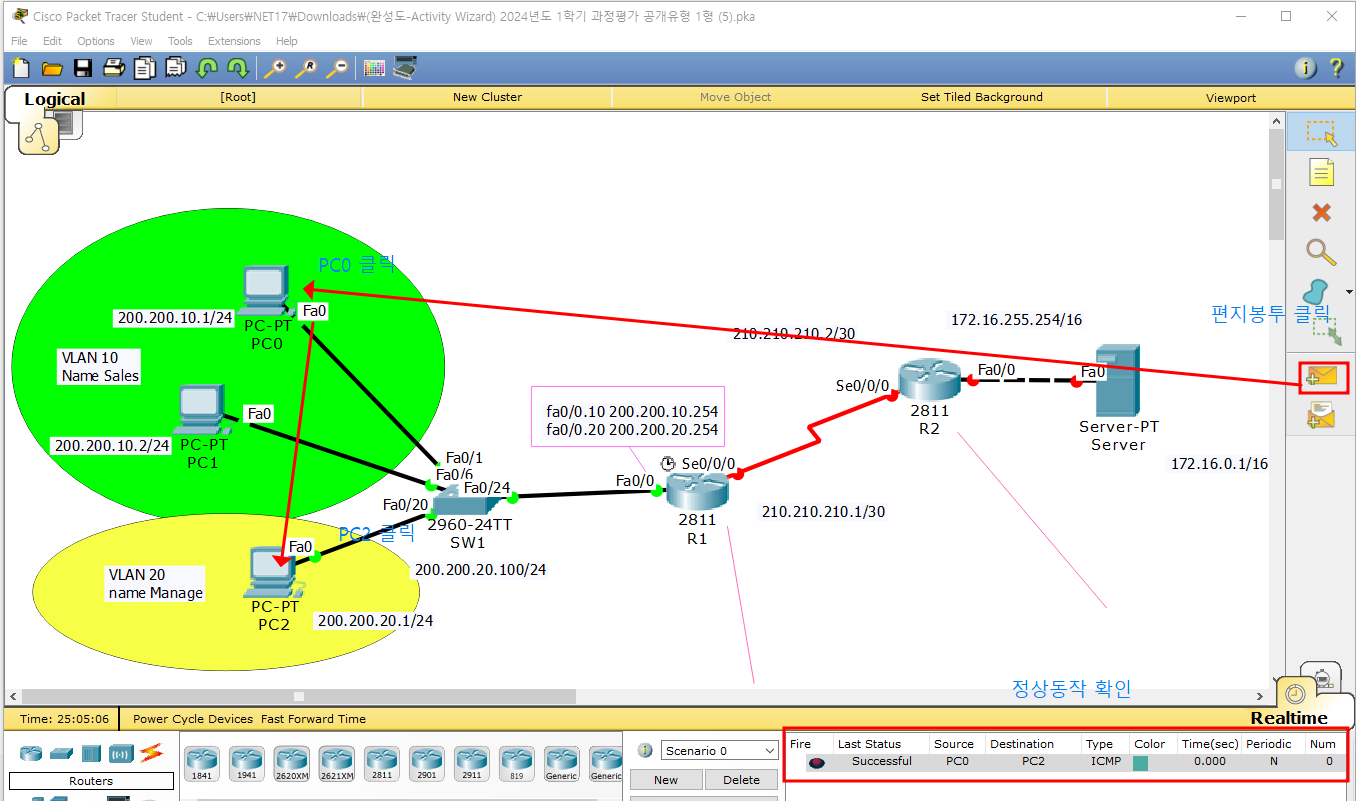This screenshot has width=1356, height=801.
Task: Select the Routers device category icon
Action: tap(32, 753)
